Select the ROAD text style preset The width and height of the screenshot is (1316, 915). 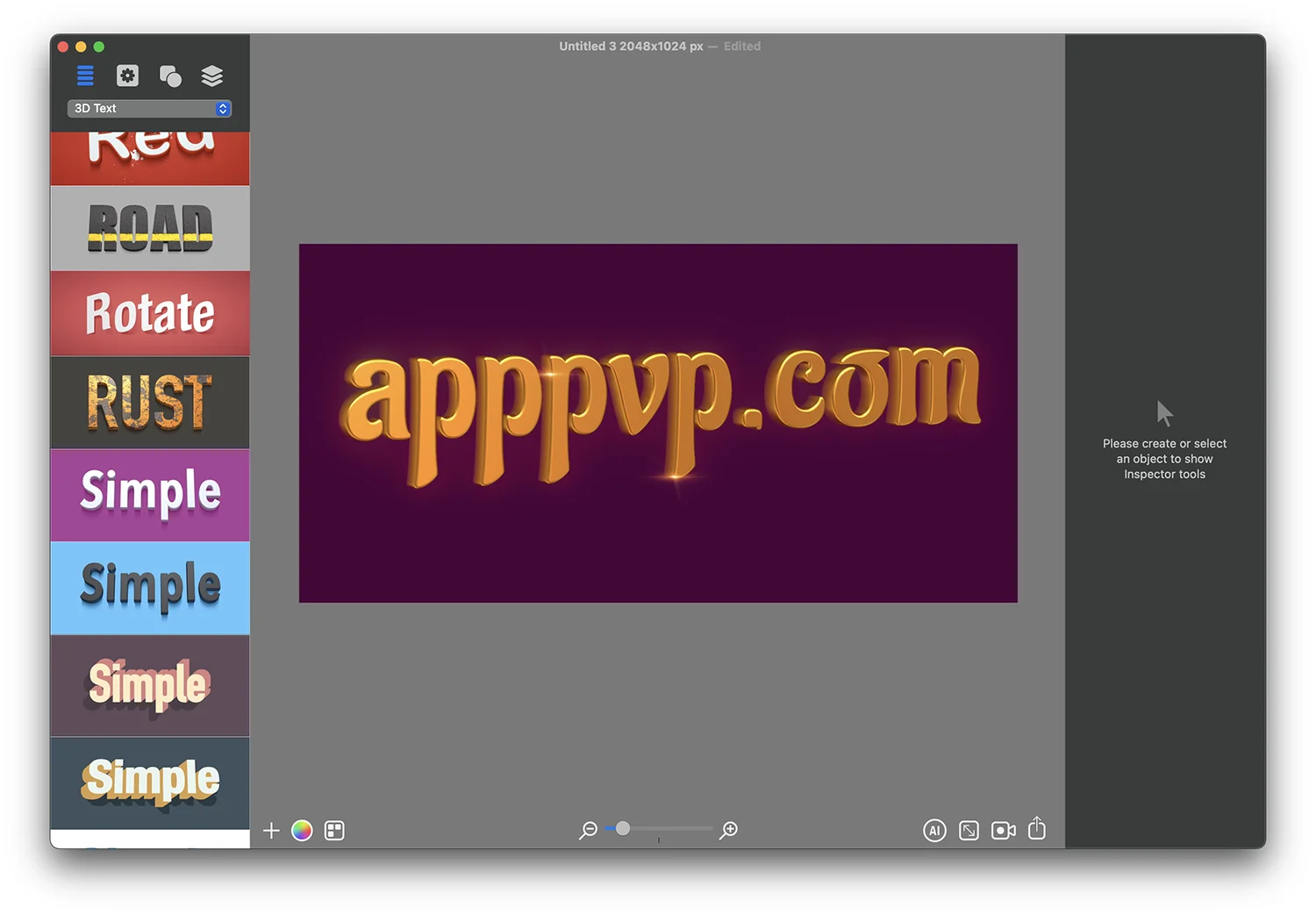(x=150, y=228)
